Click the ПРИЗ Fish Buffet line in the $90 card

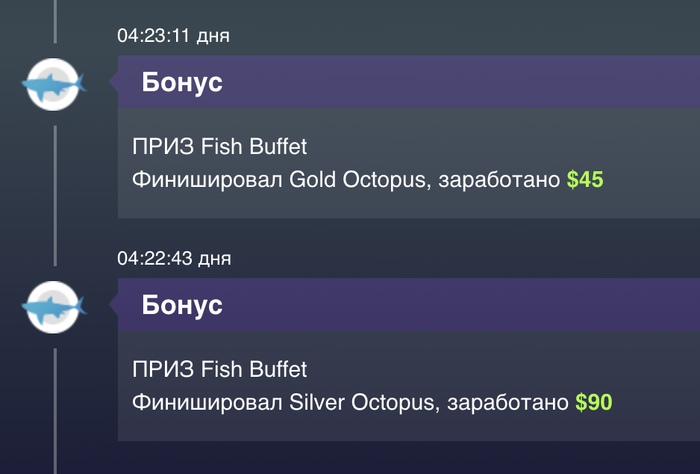220,369
